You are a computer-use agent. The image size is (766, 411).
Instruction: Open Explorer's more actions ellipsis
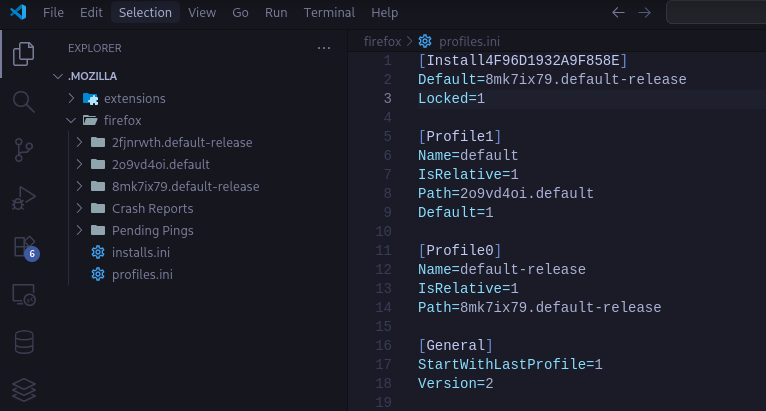click(x=324, y=48)
